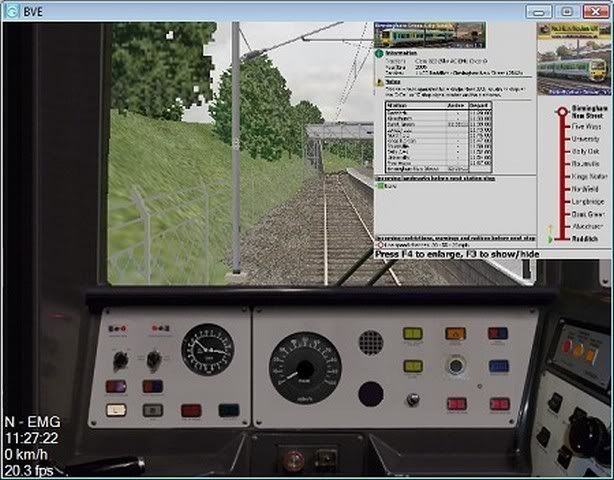Image resolution: width=614 pixels, height=480 pixels.
Task: Click the 'Northfield' station on route diagram
Action: [585, 189]
